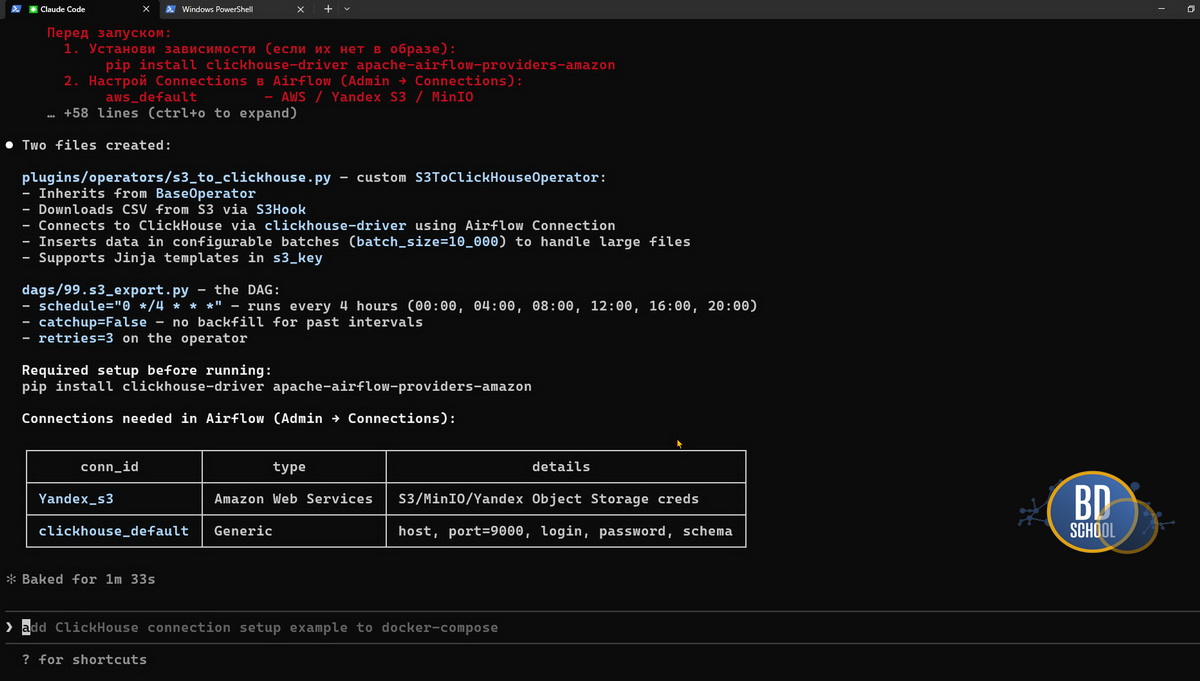Open a new terminal tab with plus
This screenshot has width=1200, height=681.
click(x=328, y=9)
